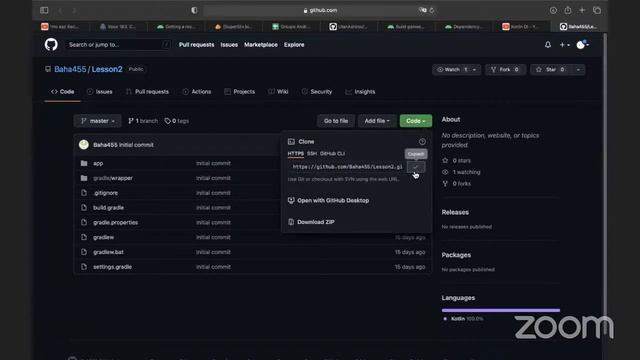Open the gradle.properties file
The image size is (640, 360).
click(116, 222)
